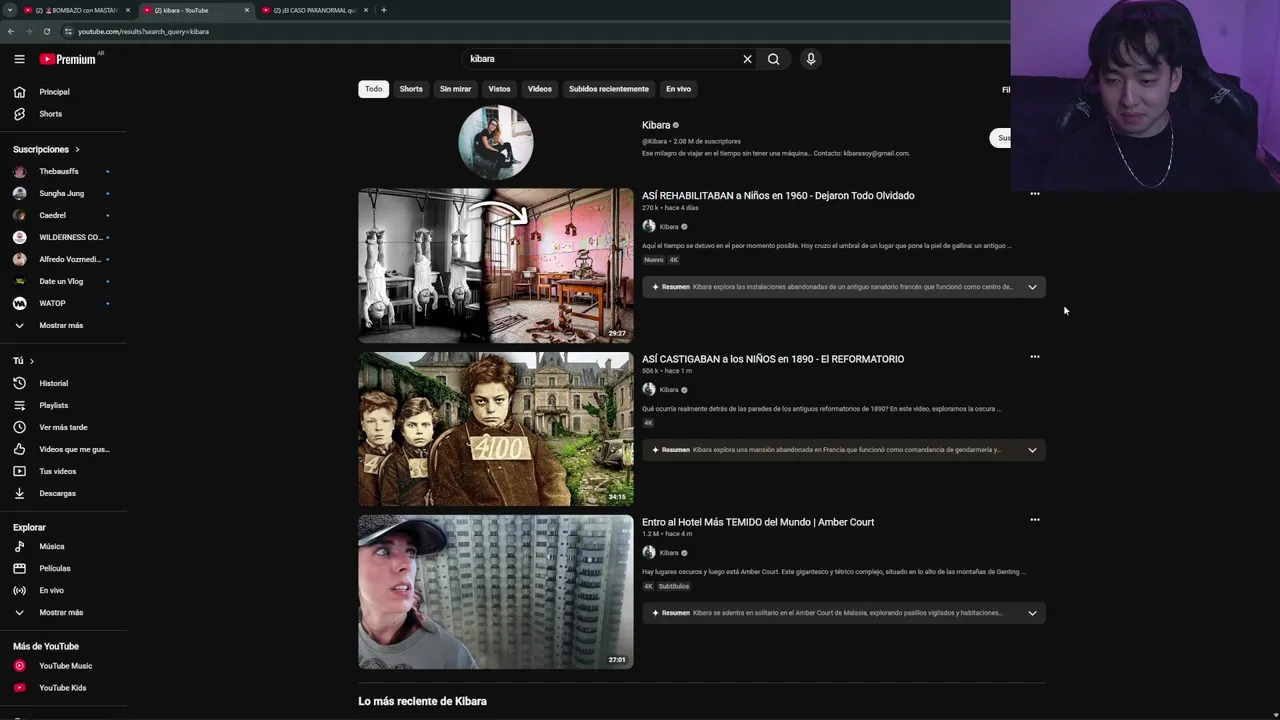The height and width of the screenshot is (720, 1280).
Task: Open Entro al Hotel Más TEMIDO title
Action: [758, 522]
